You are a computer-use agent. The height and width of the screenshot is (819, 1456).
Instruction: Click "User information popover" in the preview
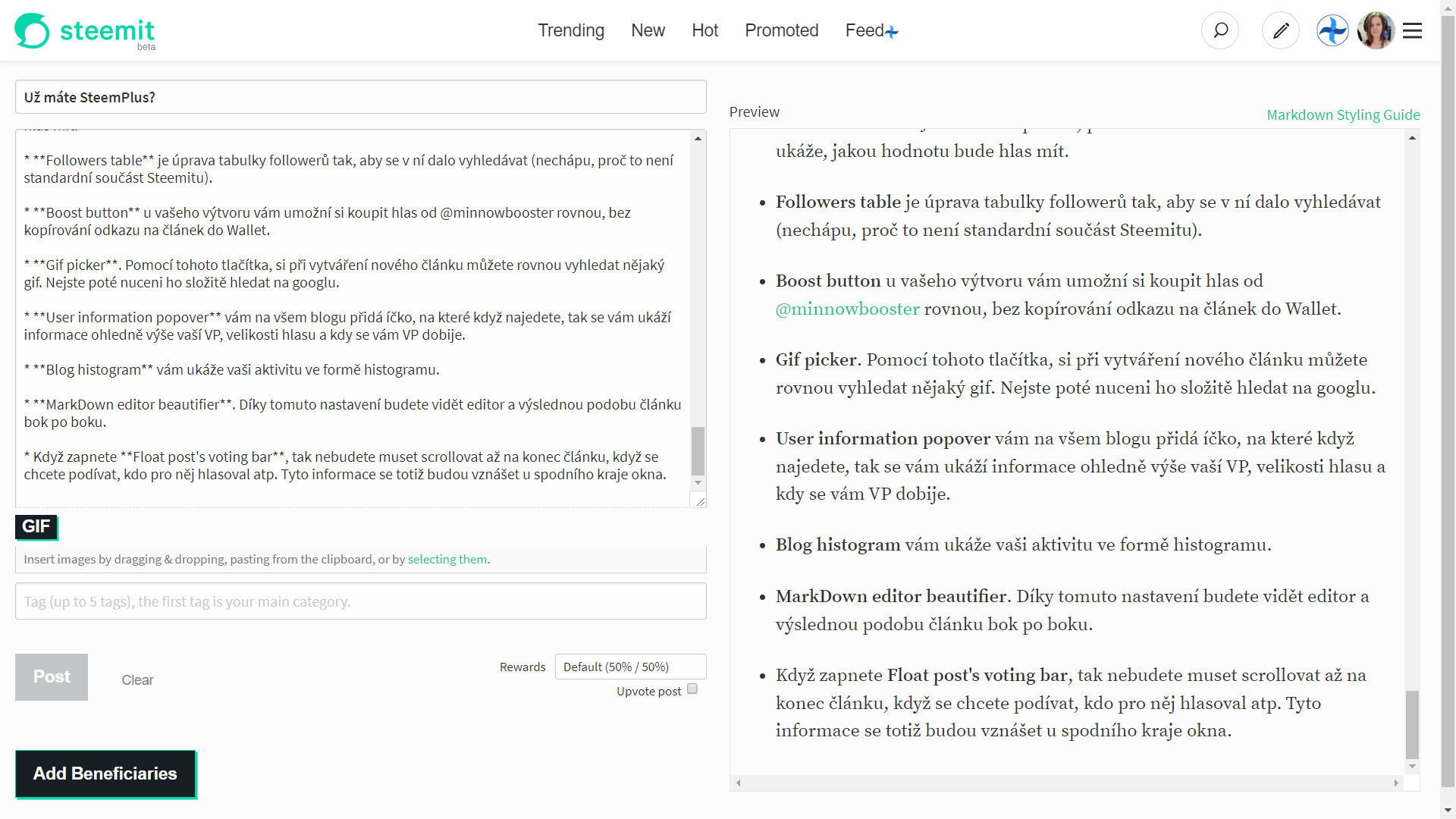point(883,438)
